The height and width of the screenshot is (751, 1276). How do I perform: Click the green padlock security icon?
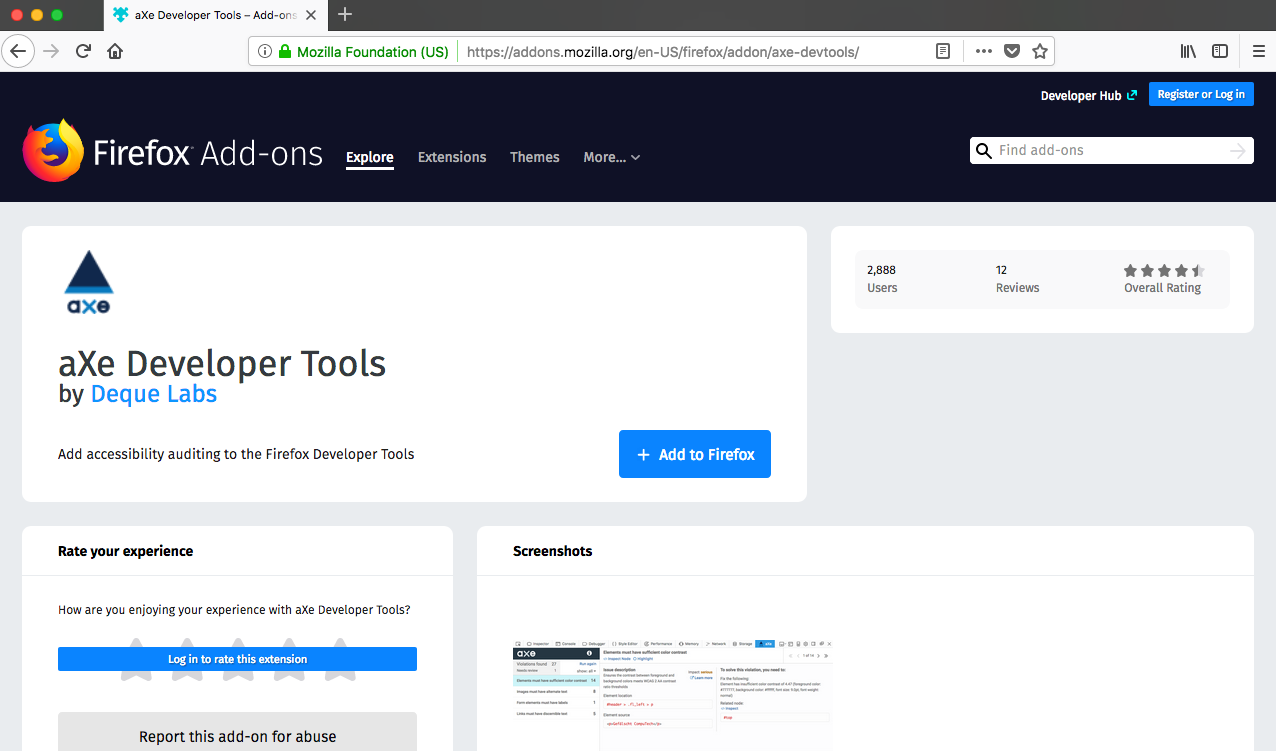(285, 51)
